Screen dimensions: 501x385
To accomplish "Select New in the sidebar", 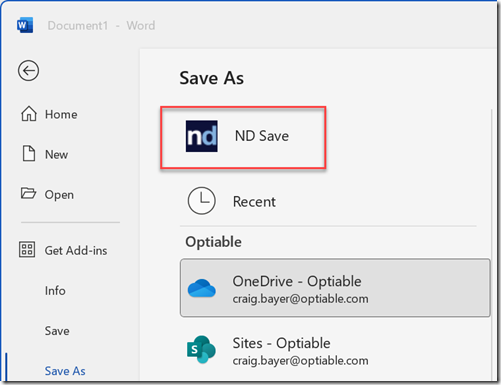I will tap(57, 155).
